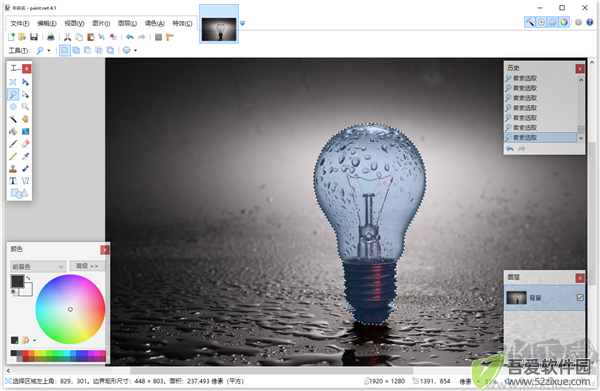Open the primary color selector dropdown

pos(38,266)
